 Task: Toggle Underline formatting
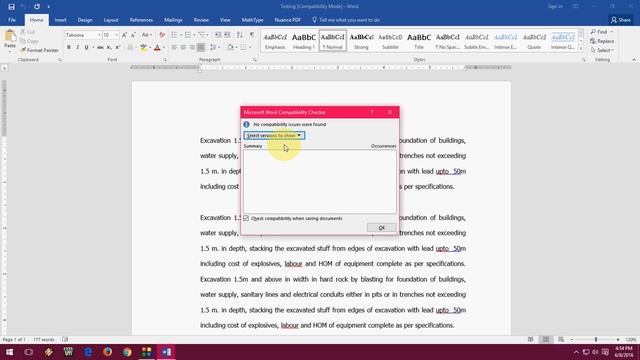(x=86, y=48)
